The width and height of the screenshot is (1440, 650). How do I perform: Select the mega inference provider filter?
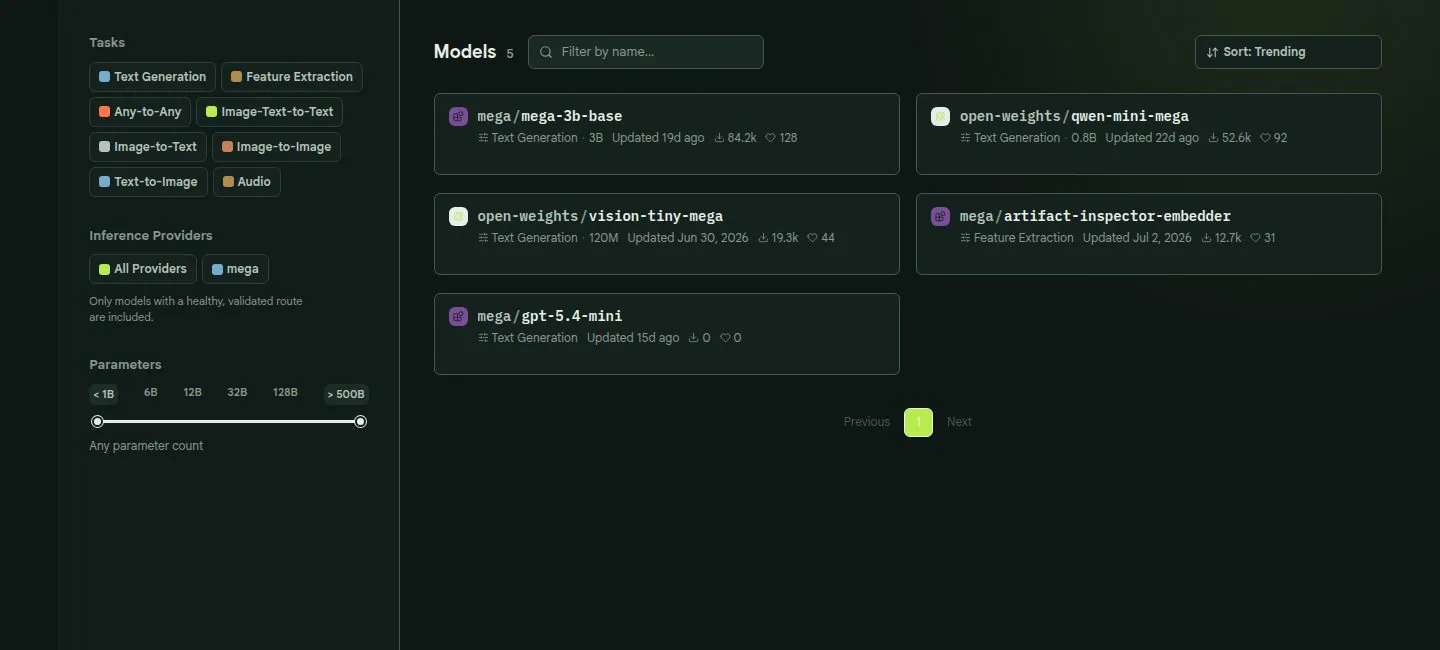(235, 269)
